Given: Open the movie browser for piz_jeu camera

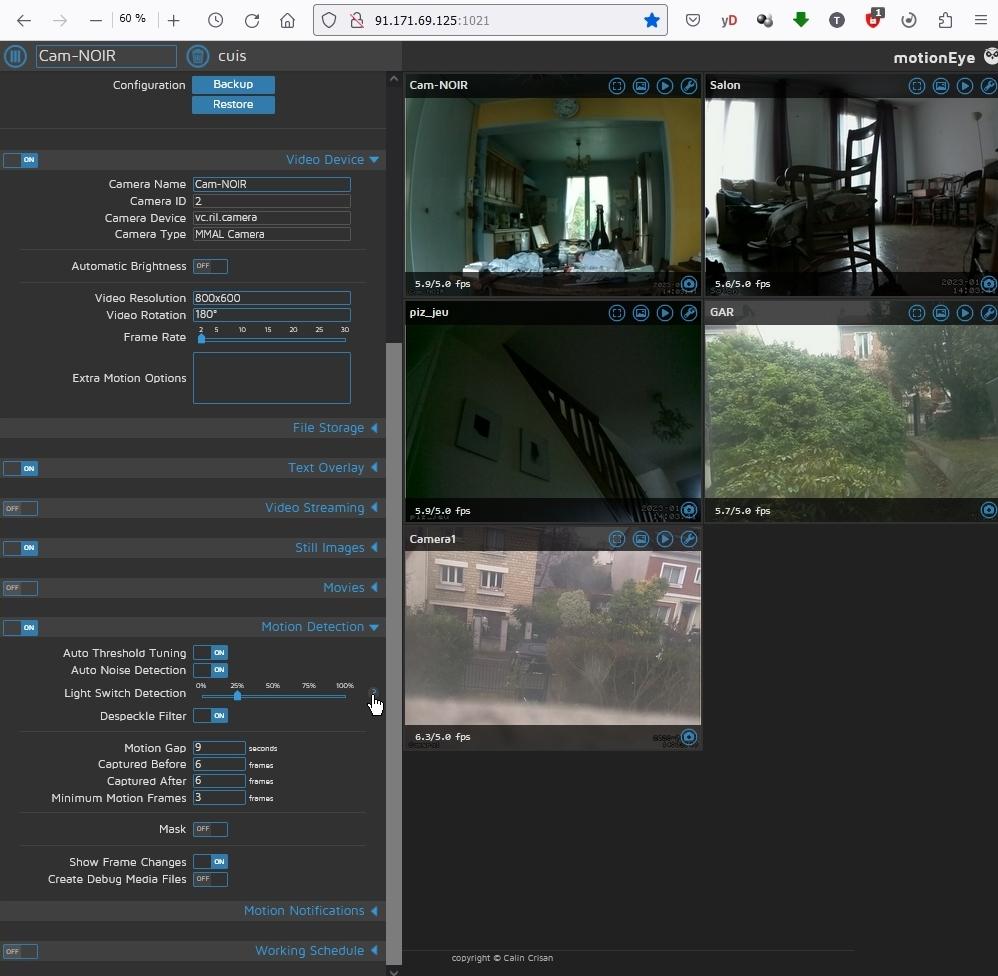Looking at the screenshot, I should pos(666,313).
